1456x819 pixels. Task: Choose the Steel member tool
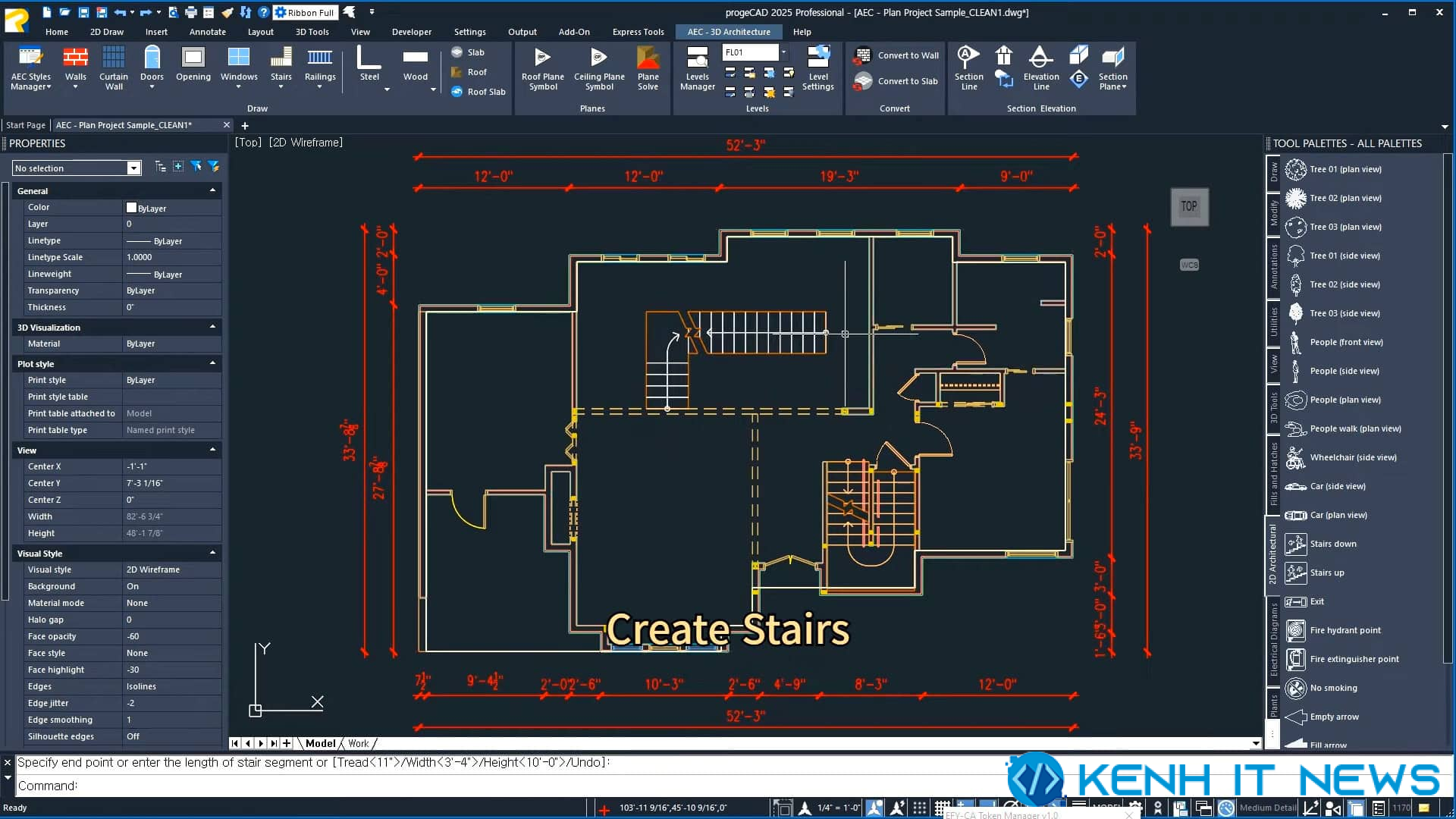369,64
